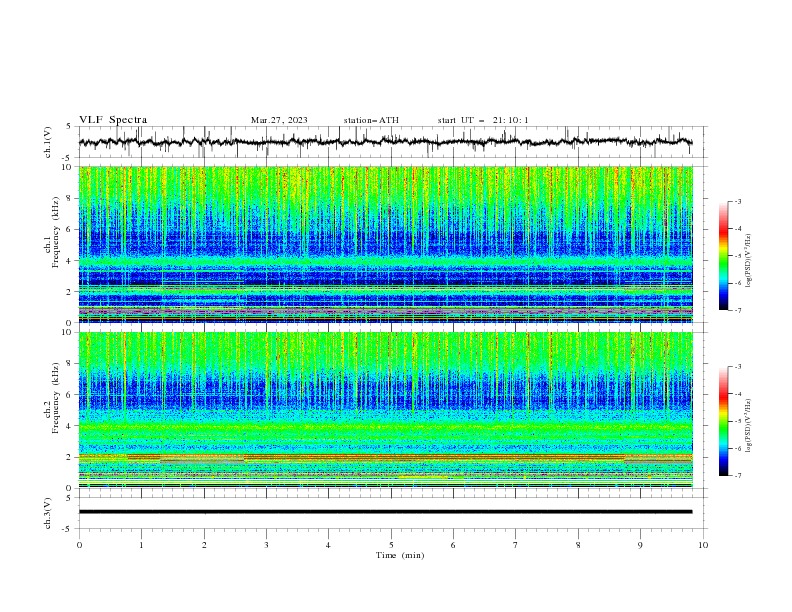Click the "VLF Spectra" plot title
The image size is (792, 612).
(113, 120)
